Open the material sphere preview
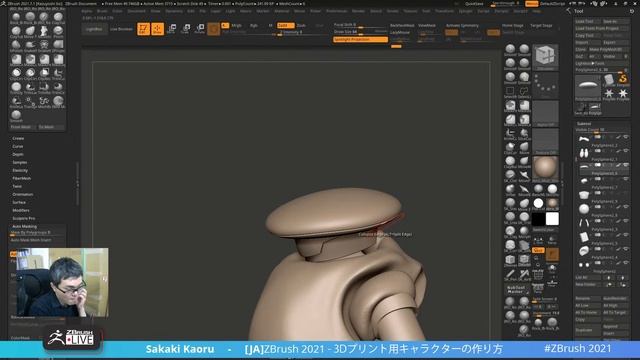Image resolution: width=640 pixels, height=360 pixels. 545,169
